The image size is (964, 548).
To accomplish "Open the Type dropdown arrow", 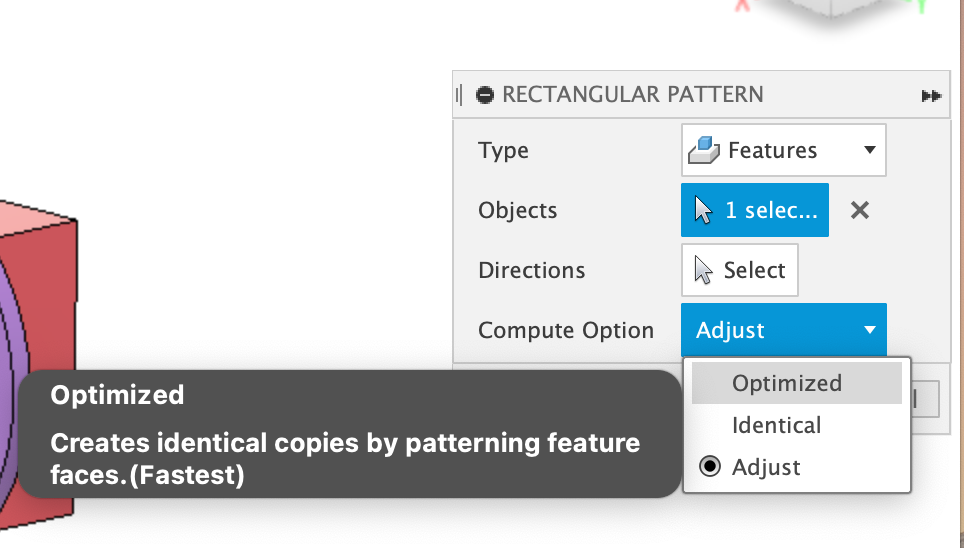I will [869, 150].
